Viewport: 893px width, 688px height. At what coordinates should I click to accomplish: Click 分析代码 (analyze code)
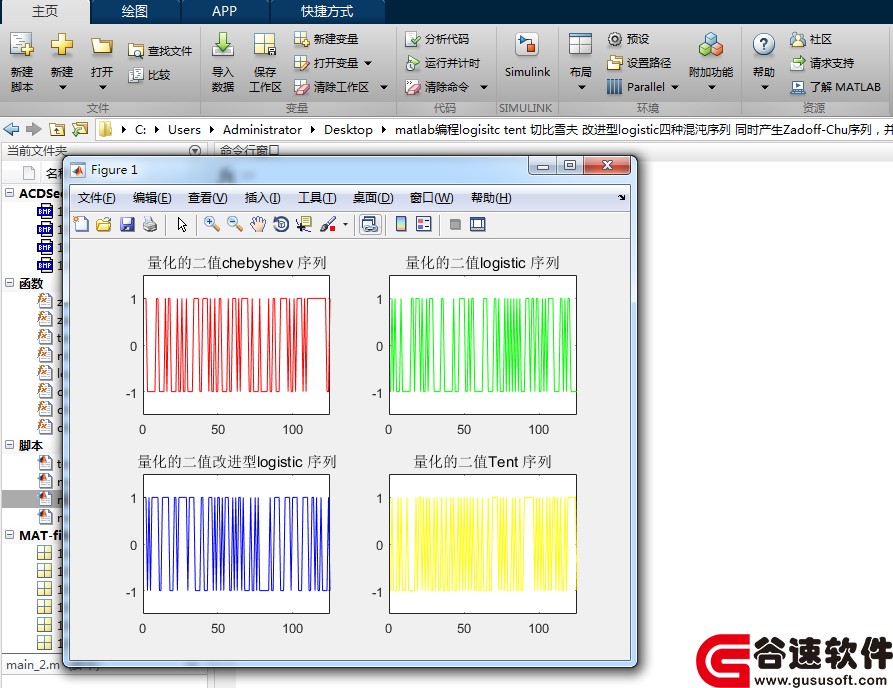point(437,39)
